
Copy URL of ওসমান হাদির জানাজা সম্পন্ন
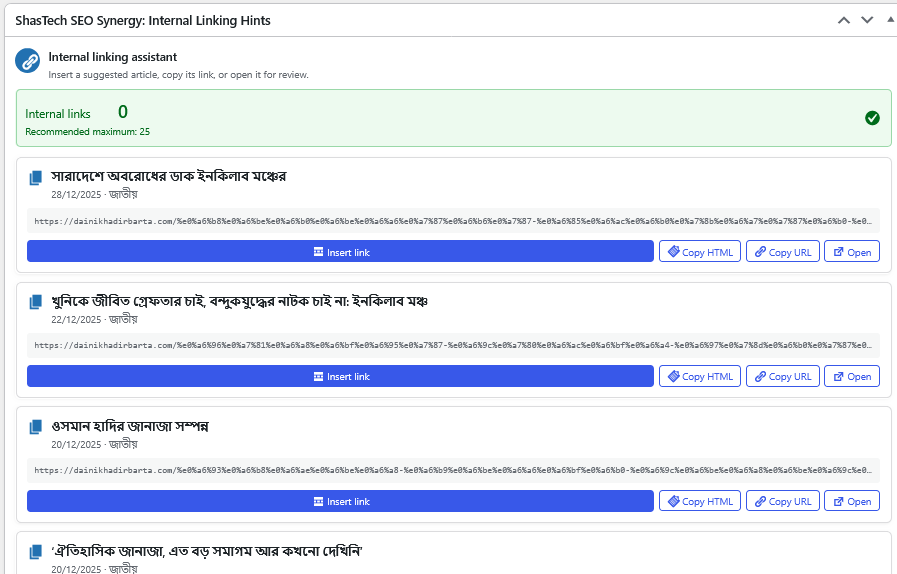coord(783,501)
